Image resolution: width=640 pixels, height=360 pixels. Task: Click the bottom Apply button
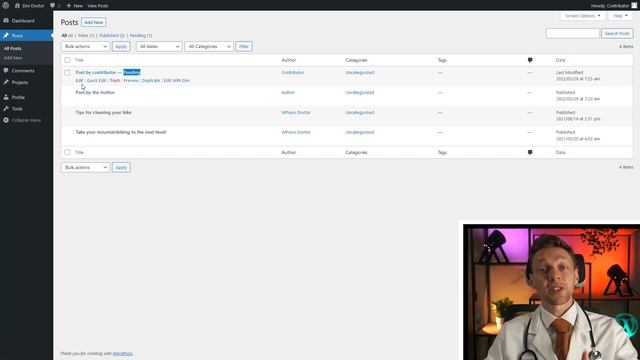point(121,167)
